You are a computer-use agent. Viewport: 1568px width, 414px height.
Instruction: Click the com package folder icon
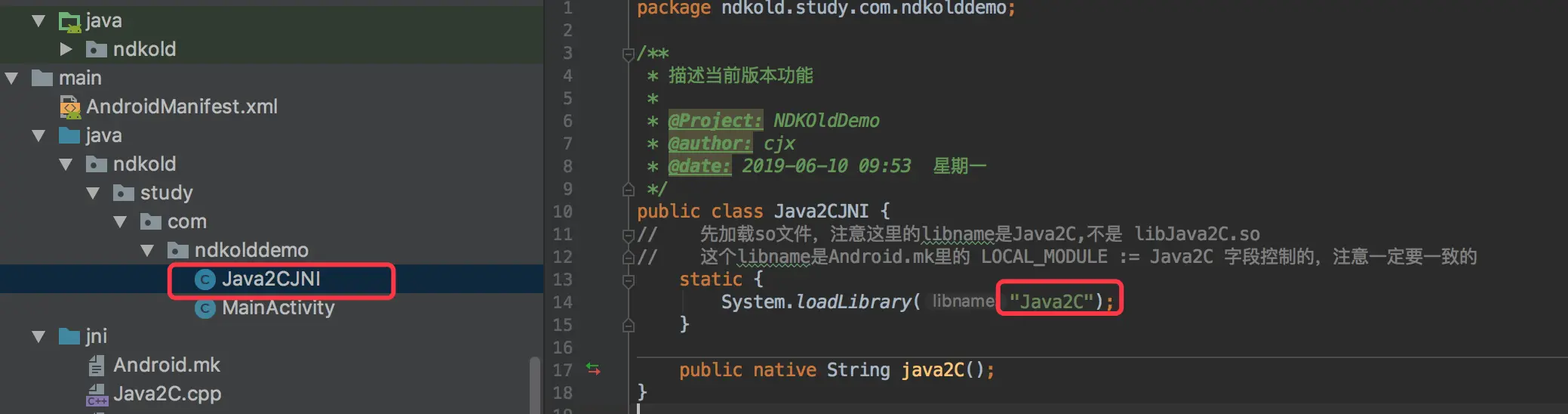click(x=151, y=222)
